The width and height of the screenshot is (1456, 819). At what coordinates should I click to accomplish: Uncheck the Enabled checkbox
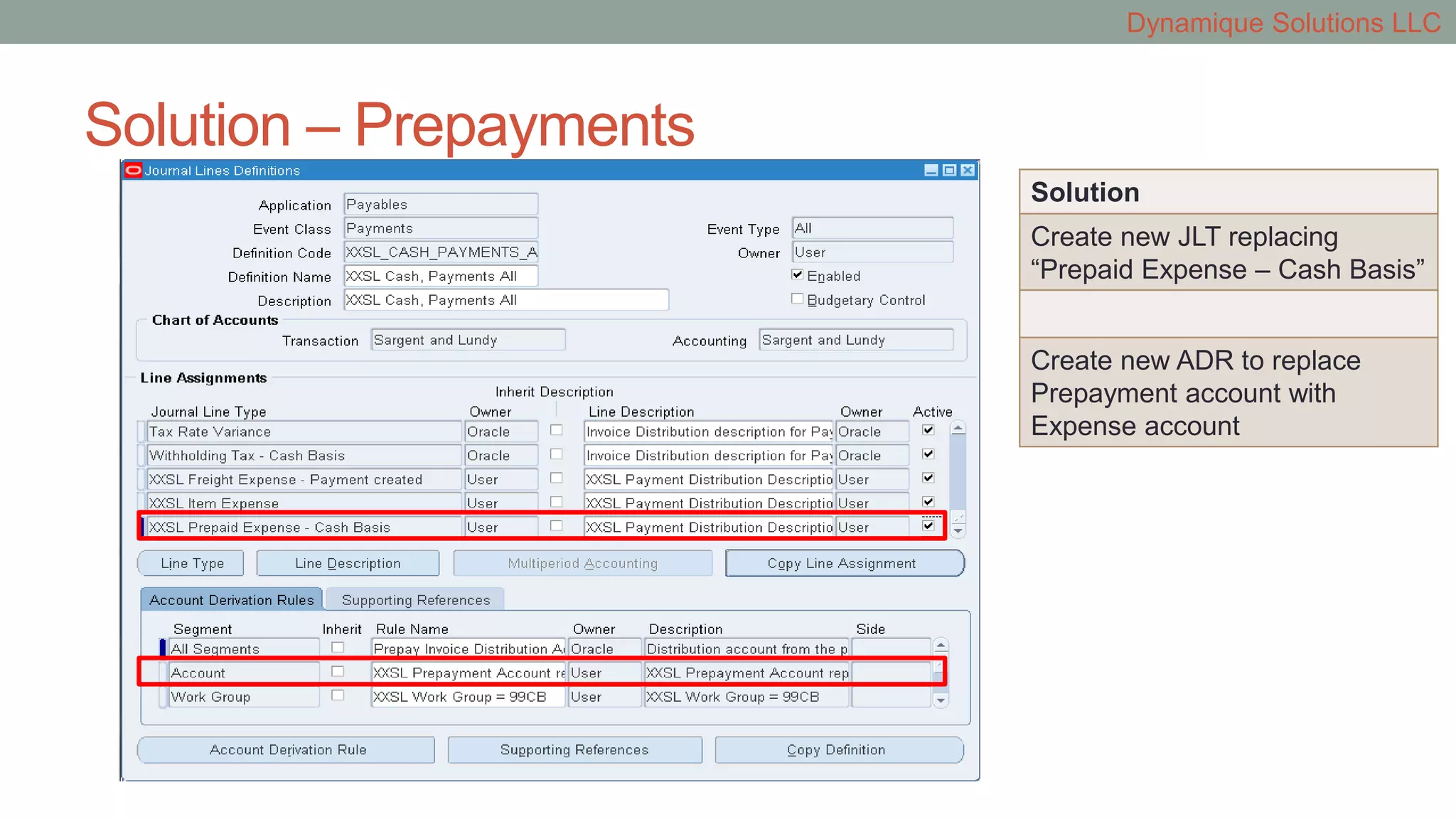coord(798,275)
